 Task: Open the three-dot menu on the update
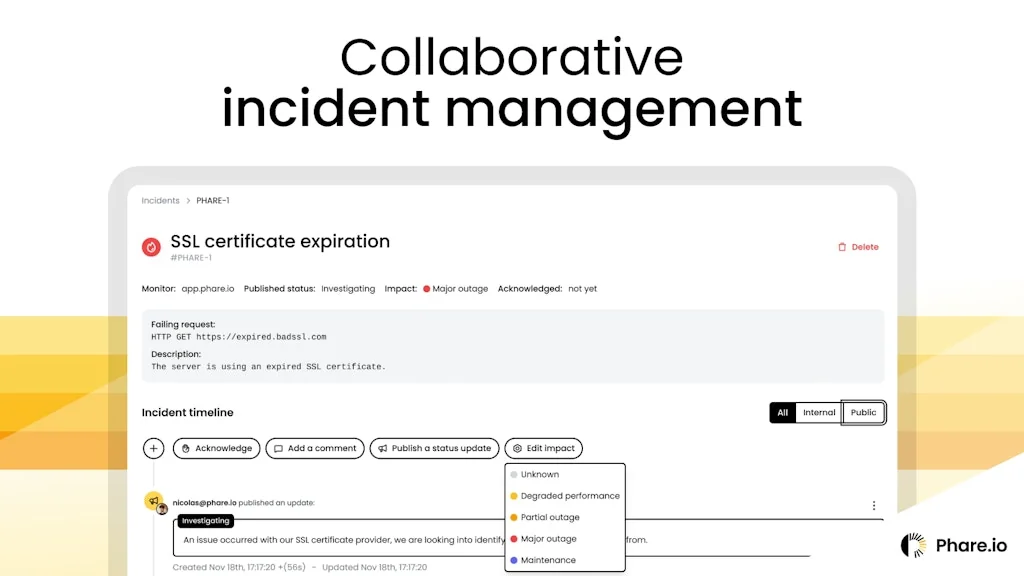coord(873,506)
